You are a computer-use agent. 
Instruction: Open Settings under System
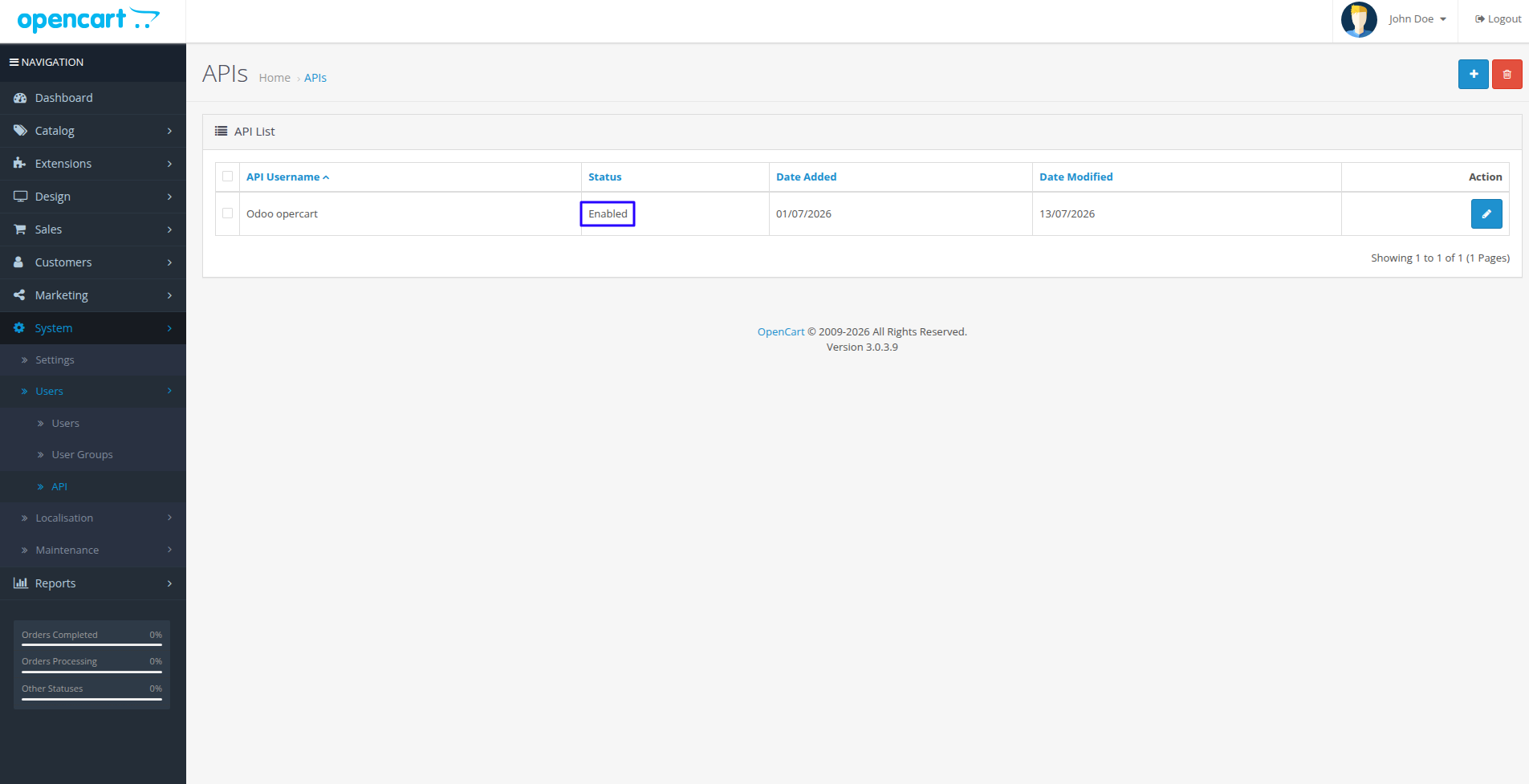[93, 360]
